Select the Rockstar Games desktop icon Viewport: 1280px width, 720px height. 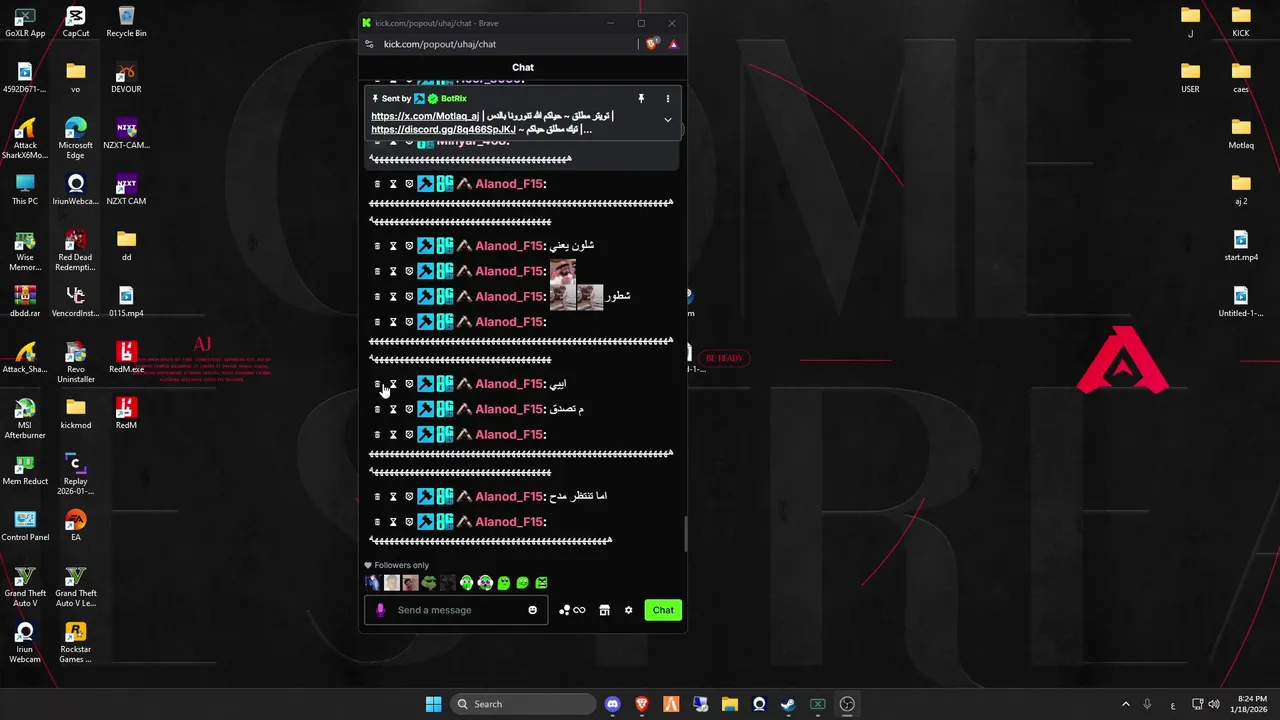click(76, 643)
